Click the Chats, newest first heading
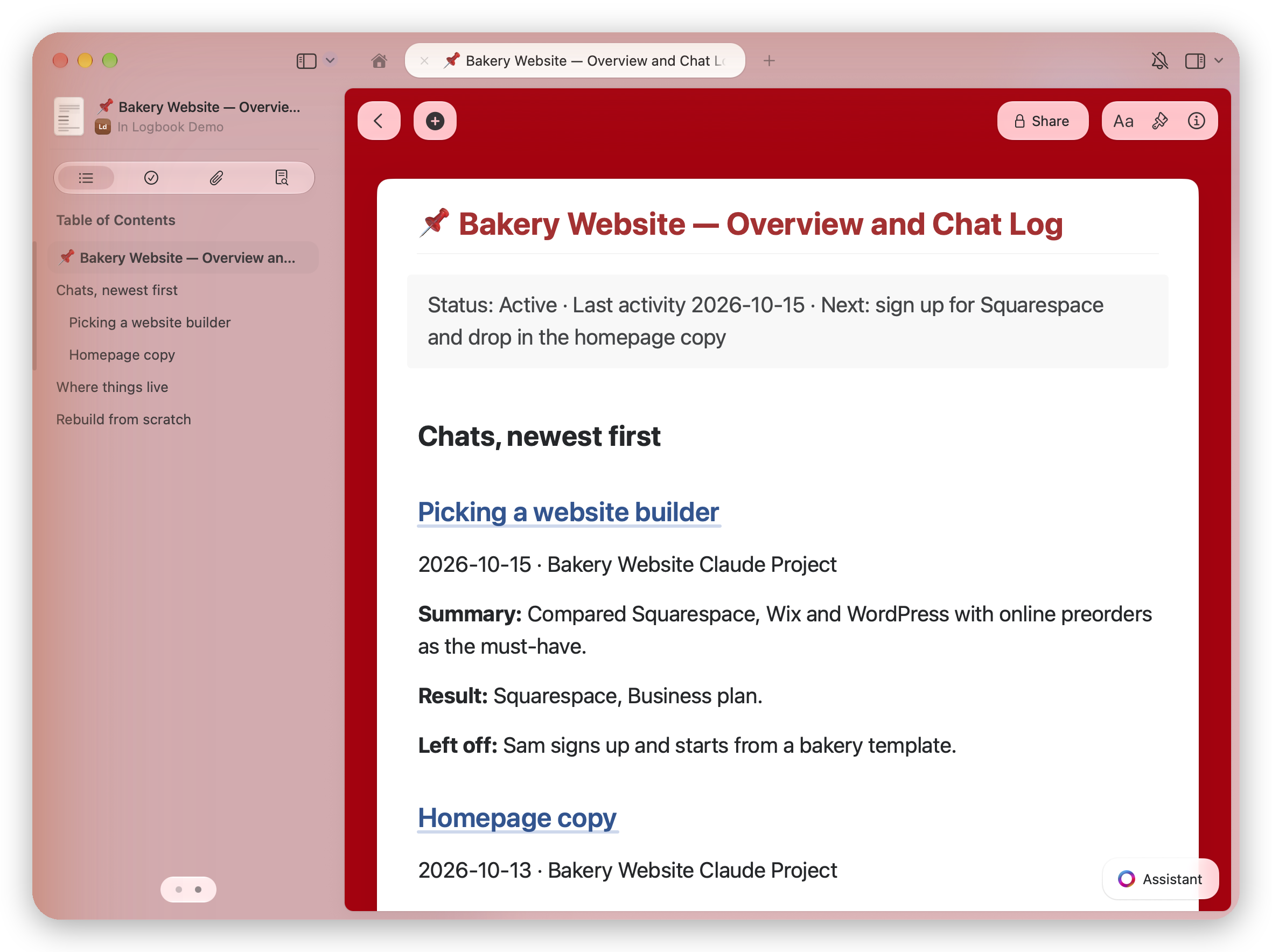The width and height of the screenshot is (1272, 952). [x=539, y=436]
